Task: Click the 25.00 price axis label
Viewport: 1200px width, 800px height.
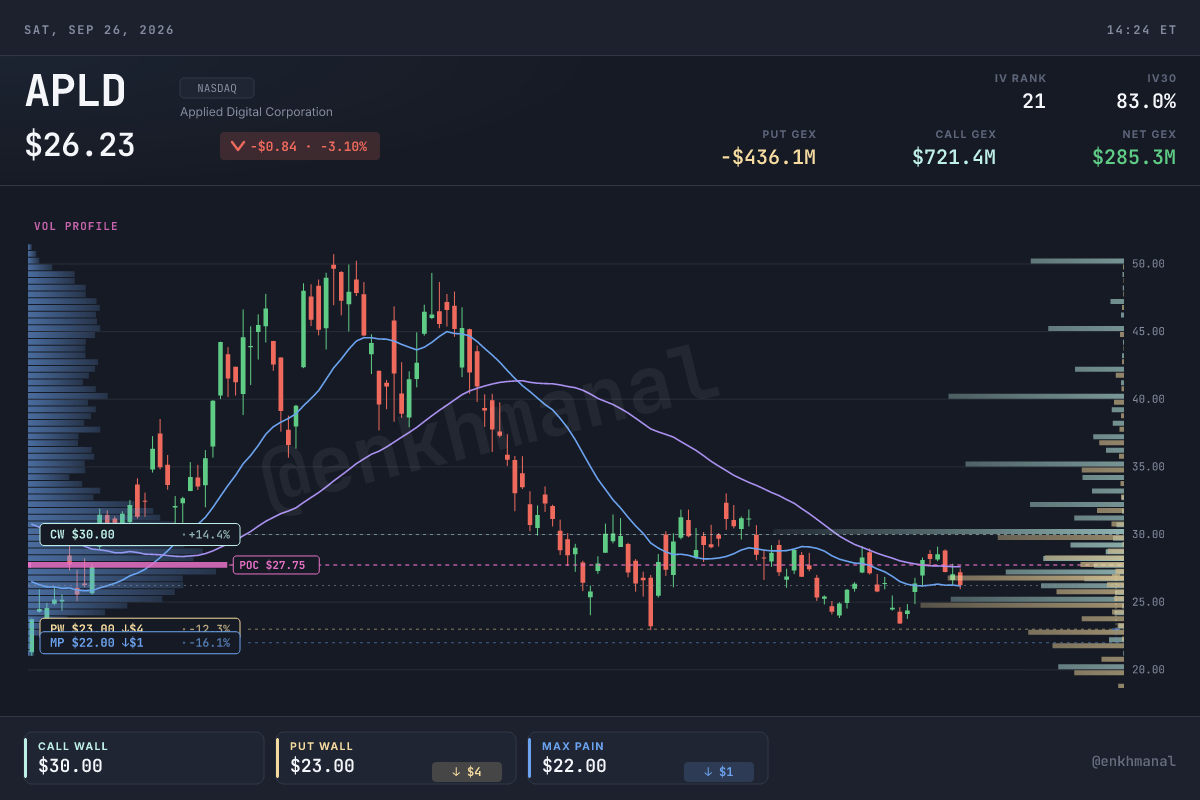Action: tap(1149, 602)
